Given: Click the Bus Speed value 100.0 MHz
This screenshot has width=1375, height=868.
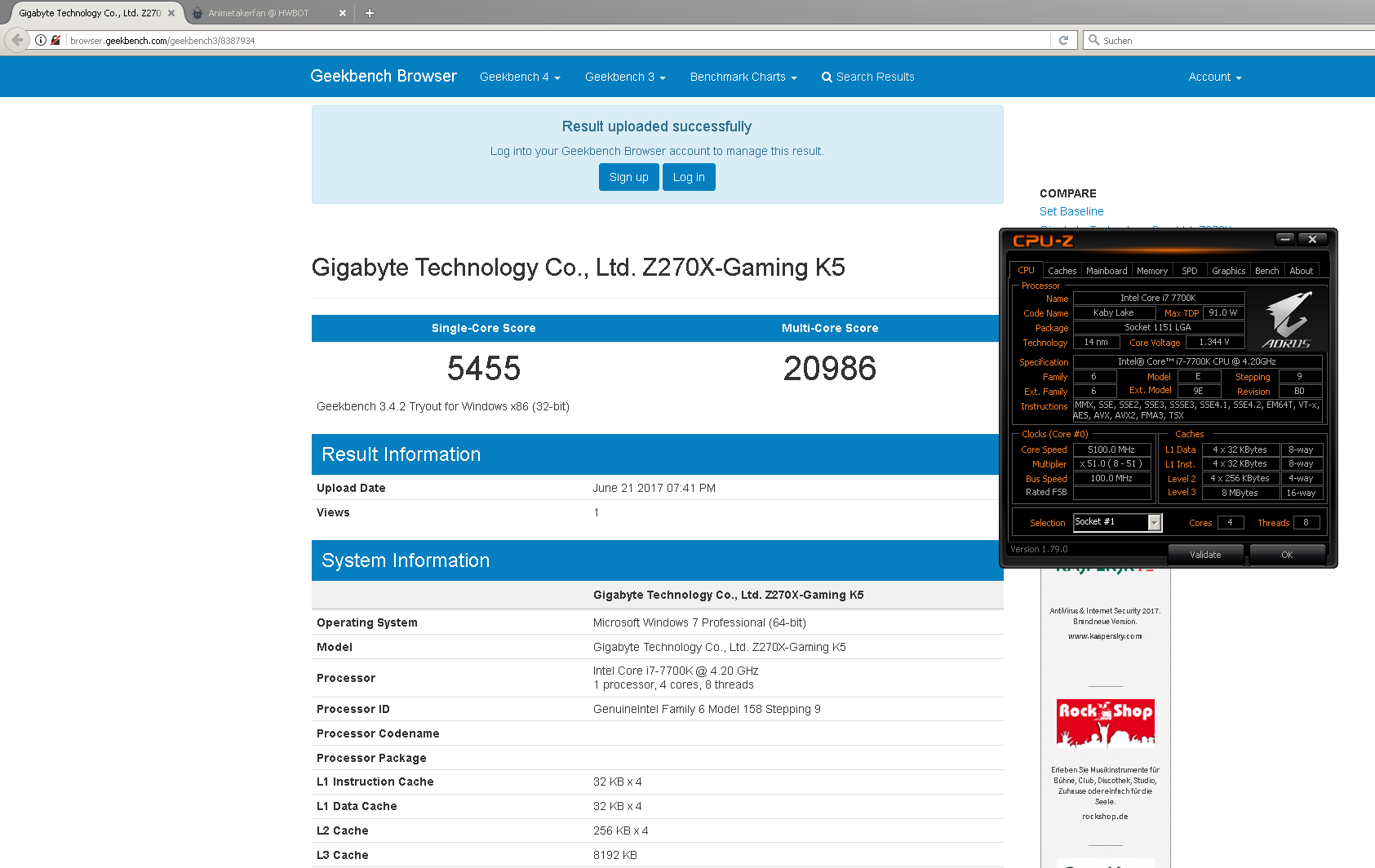Looking at the screenshot, I should [1111, 478].
